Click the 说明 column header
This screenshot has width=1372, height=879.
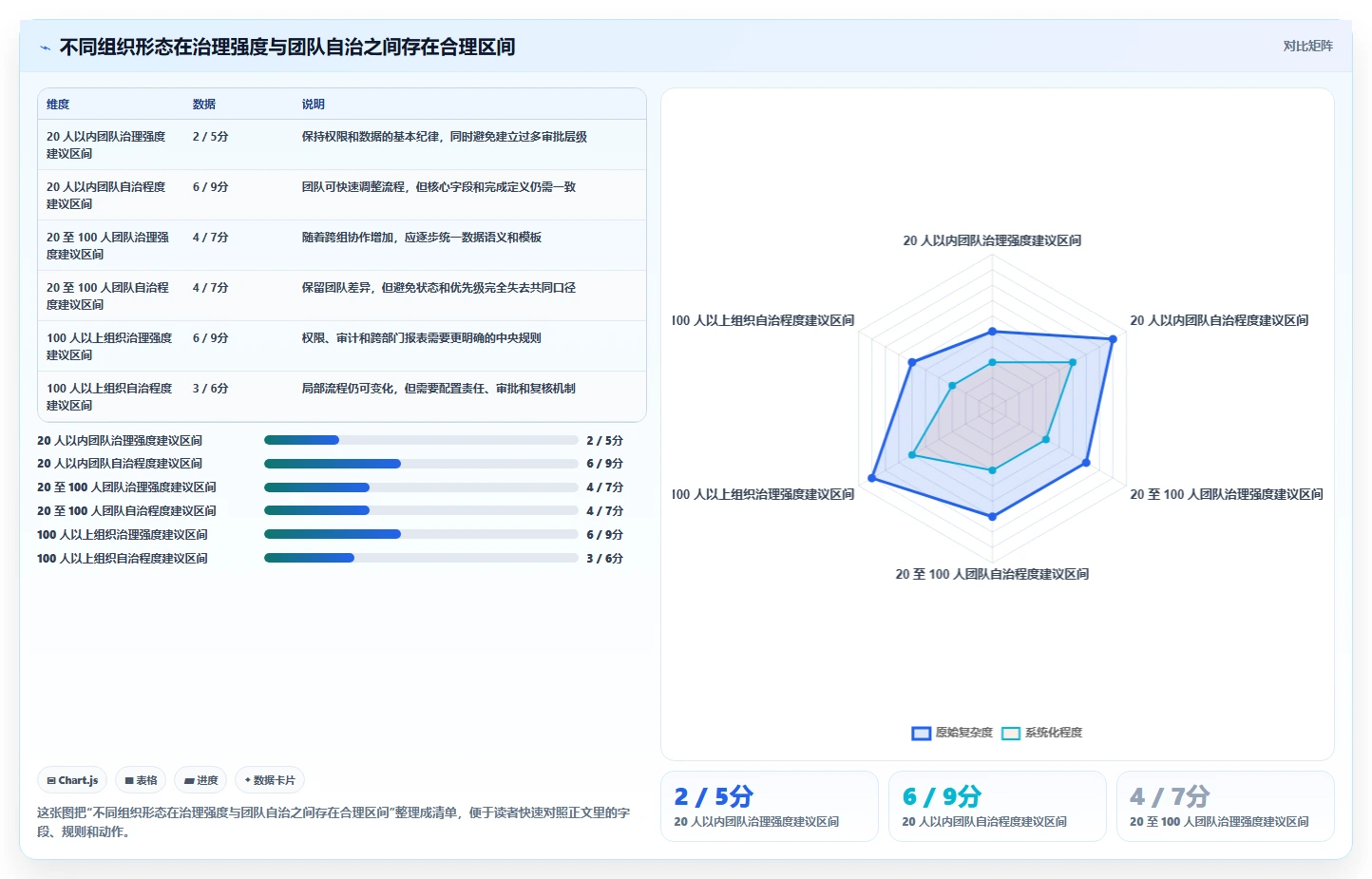tap(314, 105)
